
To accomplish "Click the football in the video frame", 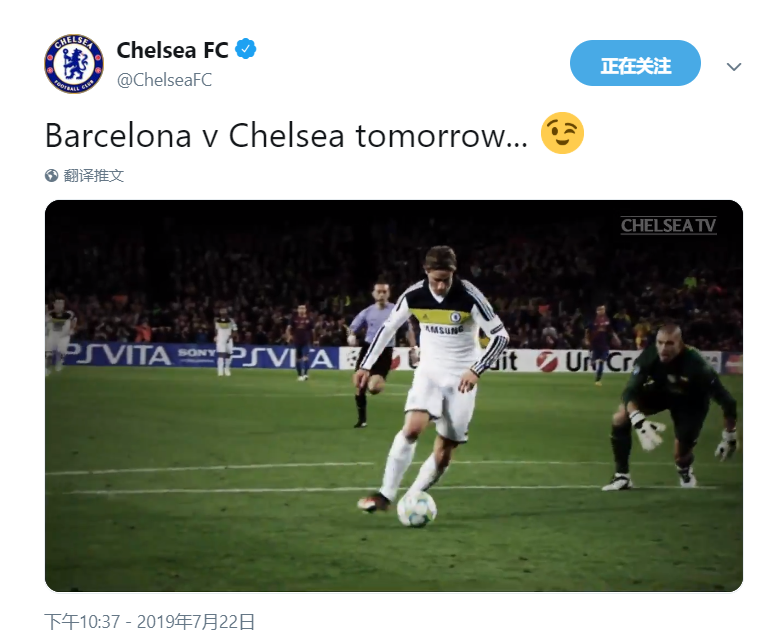I will [416, 509].
